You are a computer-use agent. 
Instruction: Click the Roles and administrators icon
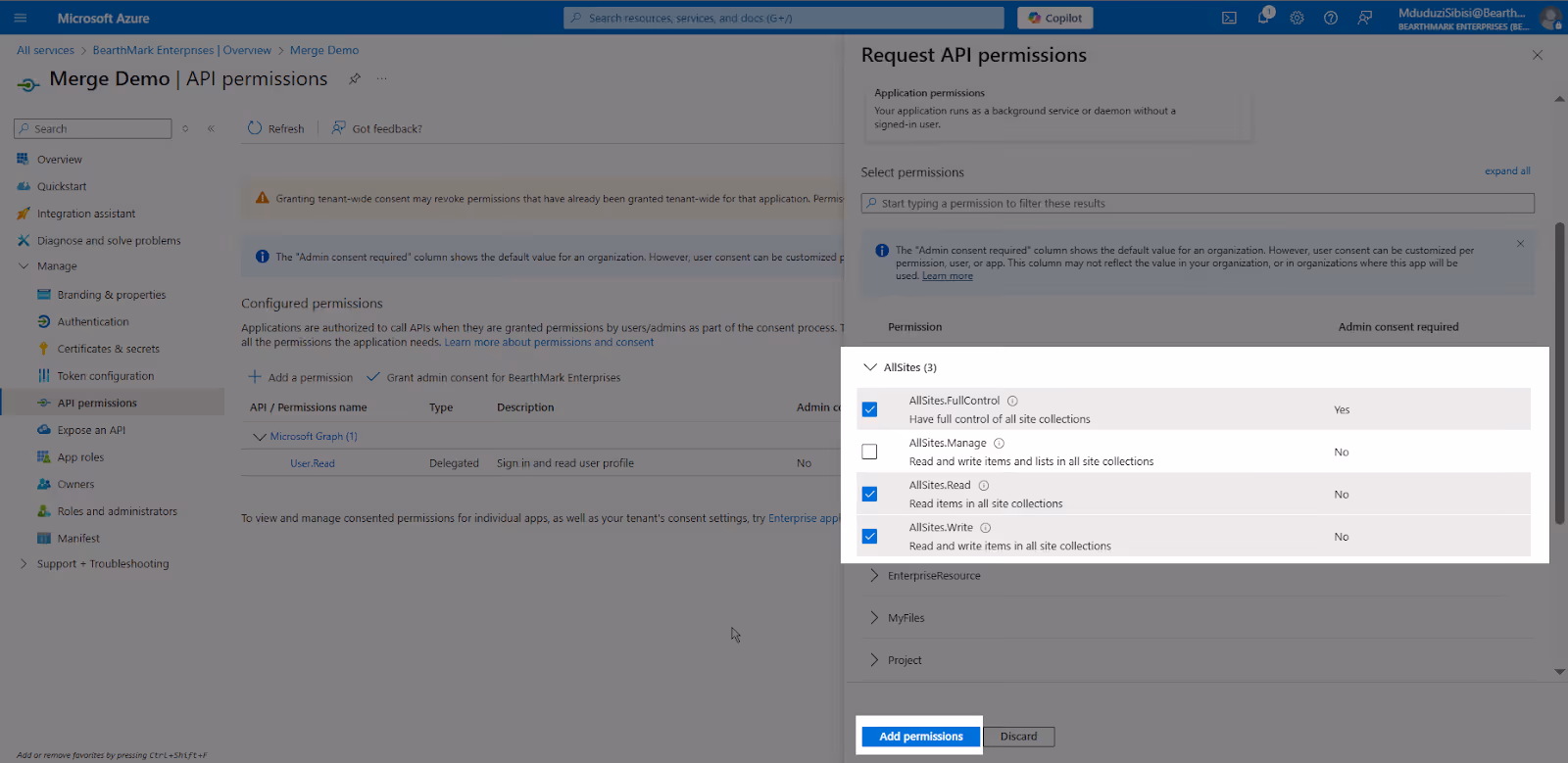[43, 511]
